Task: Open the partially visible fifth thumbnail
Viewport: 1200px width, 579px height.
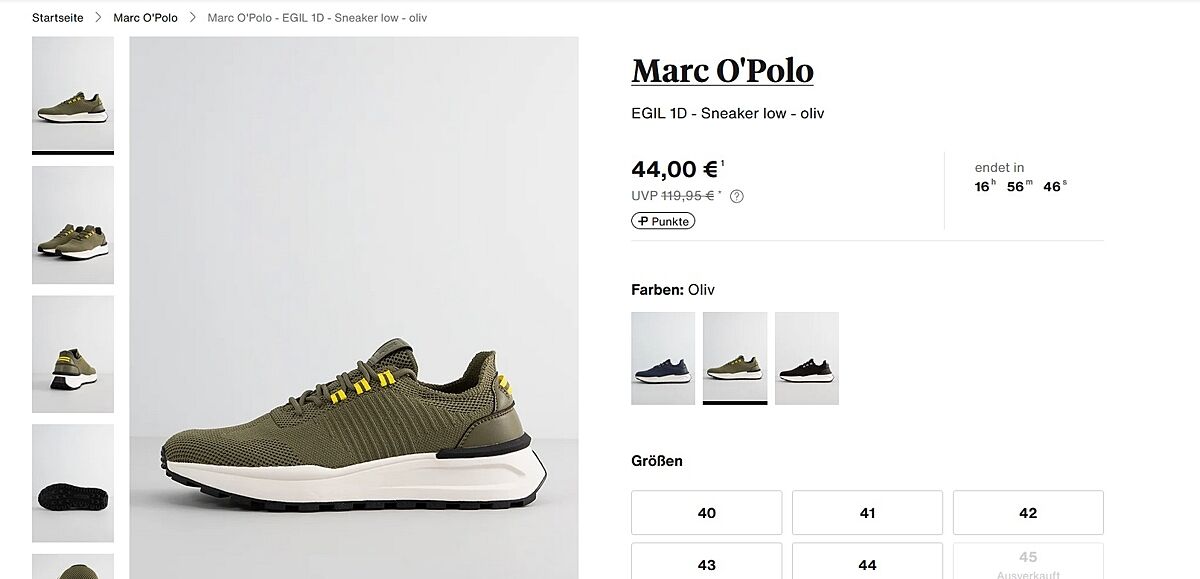Action: [73, 566]
